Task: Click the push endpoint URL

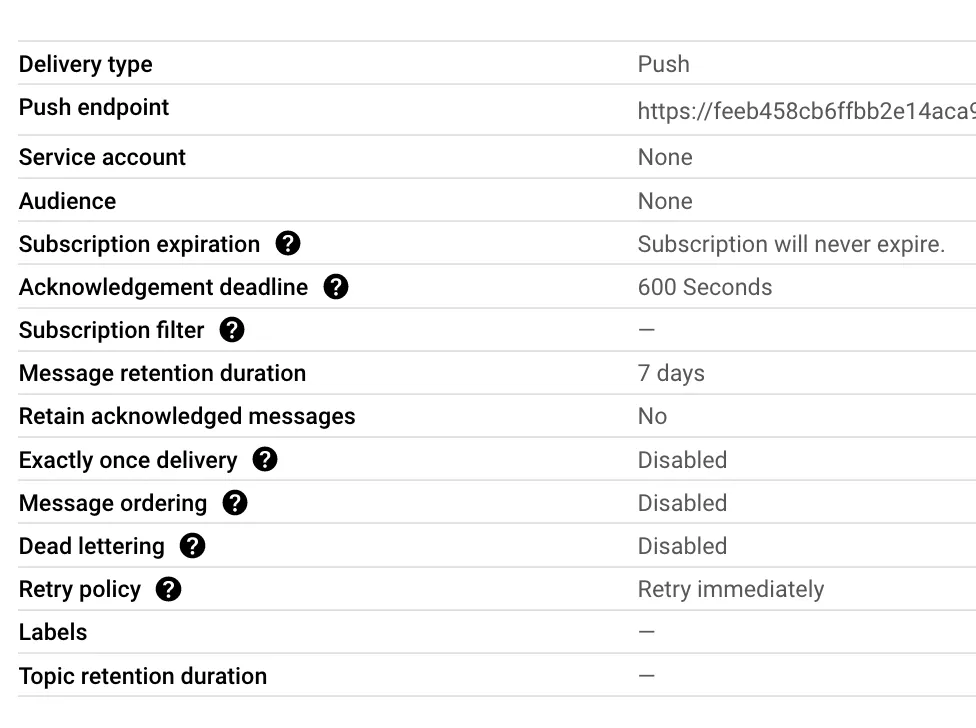Action: (805, 111)
